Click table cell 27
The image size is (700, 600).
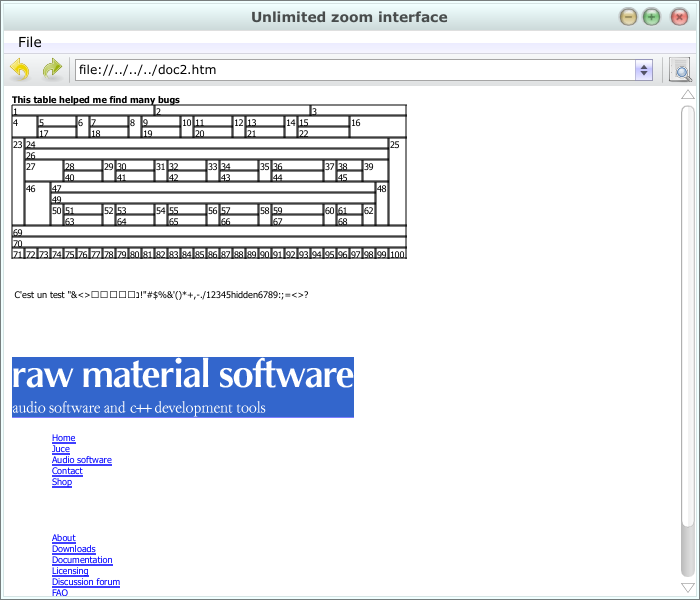click(x=44, y=171)
